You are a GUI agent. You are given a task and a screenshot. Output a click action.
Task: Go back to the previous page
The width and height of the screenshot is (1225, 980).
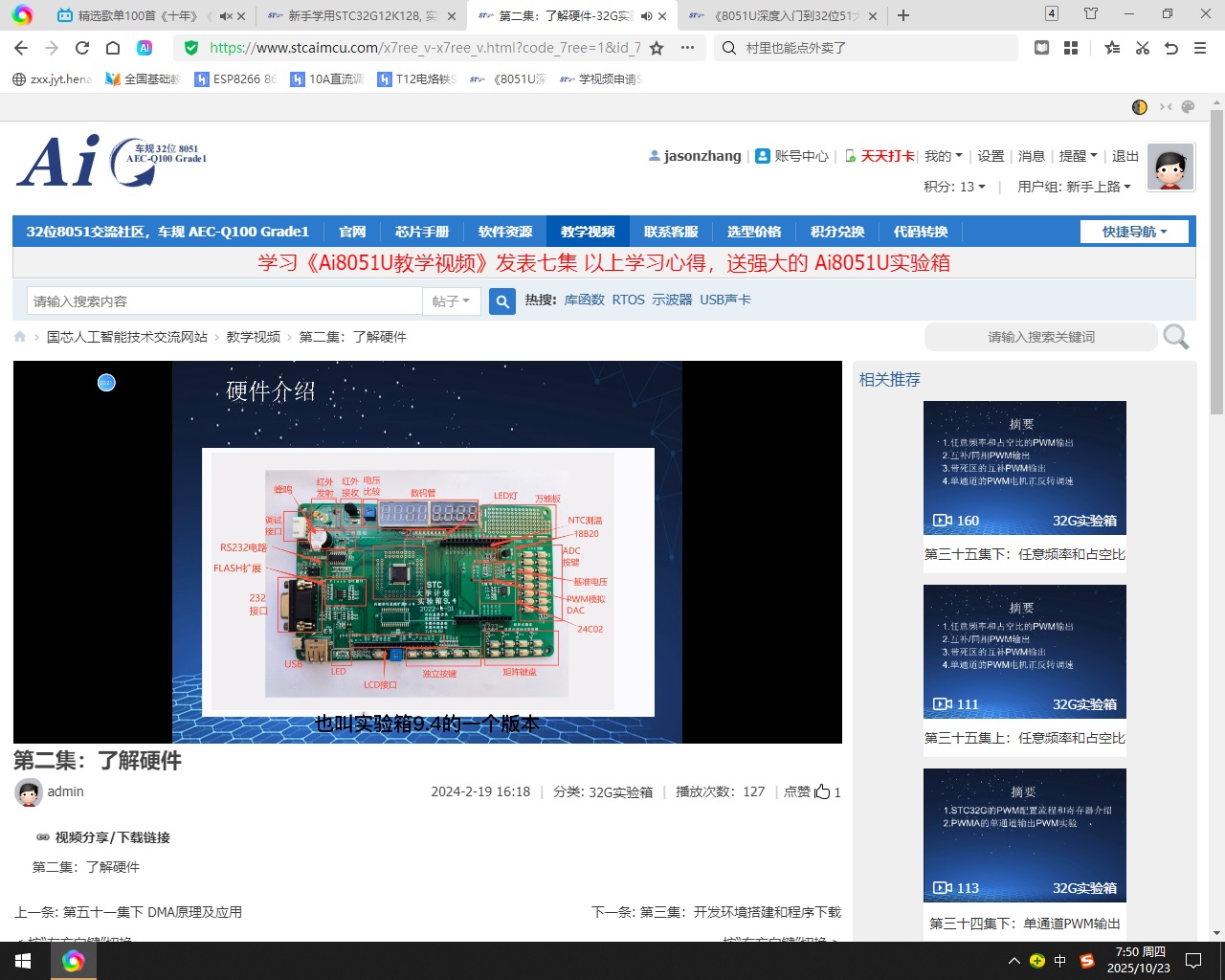point(21,48)
